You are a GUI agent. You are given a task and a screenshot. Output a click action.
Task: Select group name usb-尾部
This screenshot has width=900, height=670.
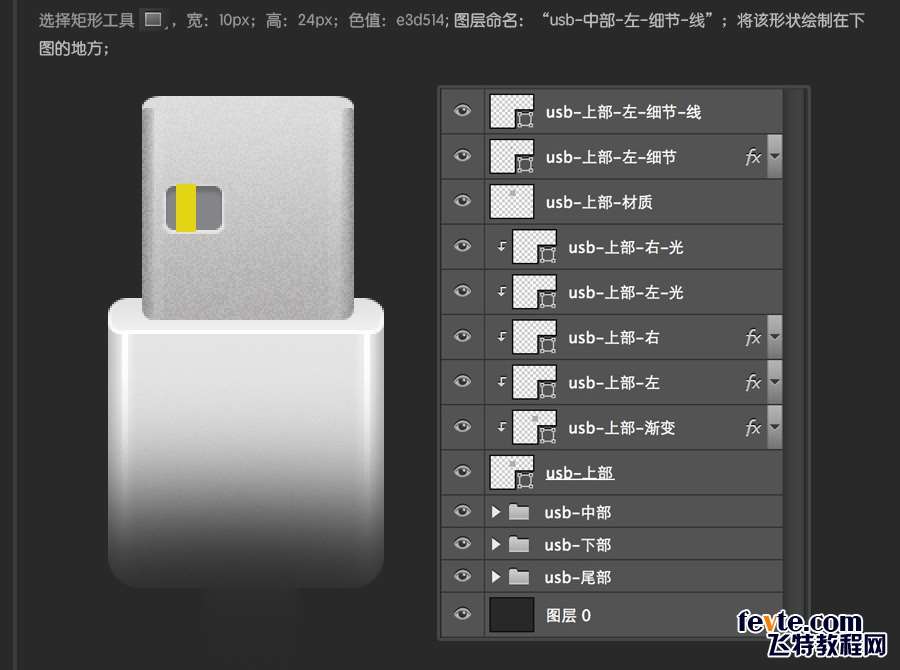click(577, 577)
